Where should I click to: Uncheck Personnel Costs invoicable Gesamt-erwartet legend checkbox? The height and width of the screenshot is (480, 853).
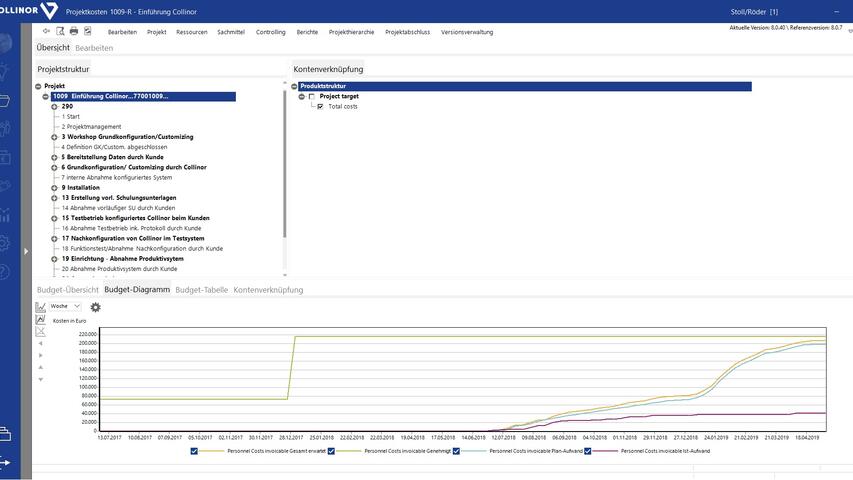[x=194, y=451]
